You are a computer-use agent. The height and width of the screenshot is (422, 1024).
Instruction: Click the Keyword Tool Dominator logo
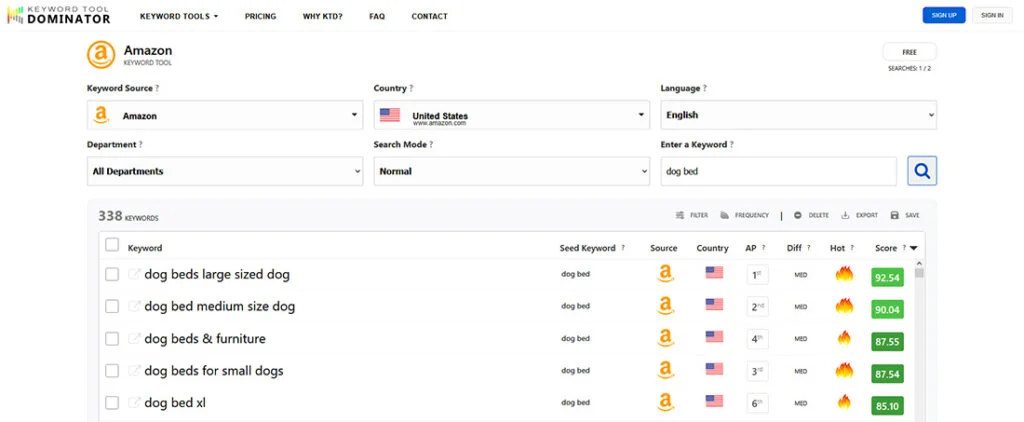pos(59,15)
